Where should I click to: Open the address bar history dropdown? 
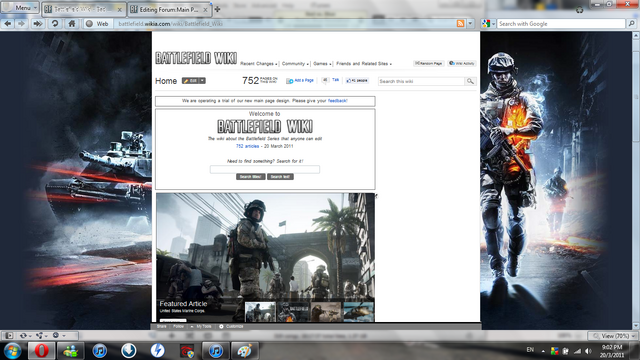470,24
